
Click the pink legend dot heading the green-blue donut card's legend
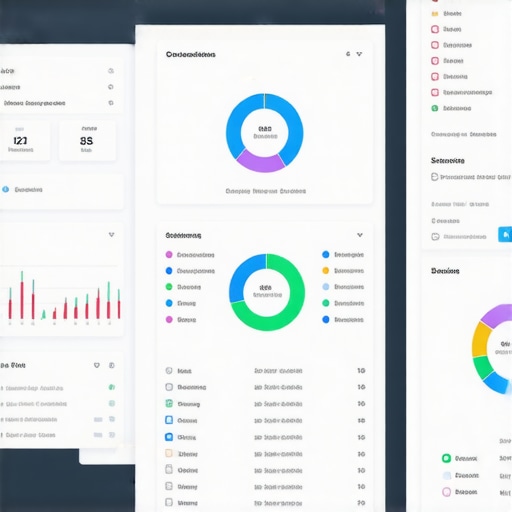pos(169,255)
